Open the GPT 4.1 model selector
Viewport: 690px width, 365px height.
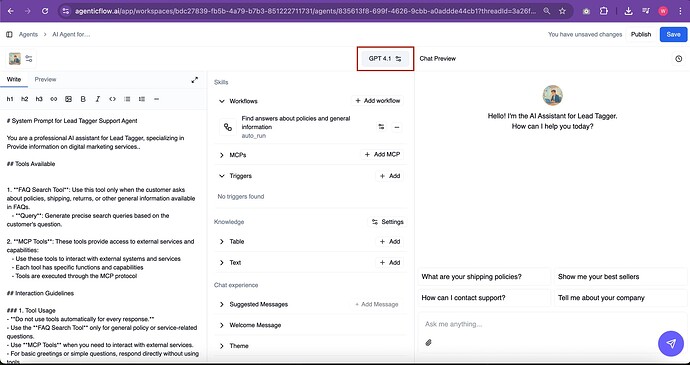(x=385, y=59)
